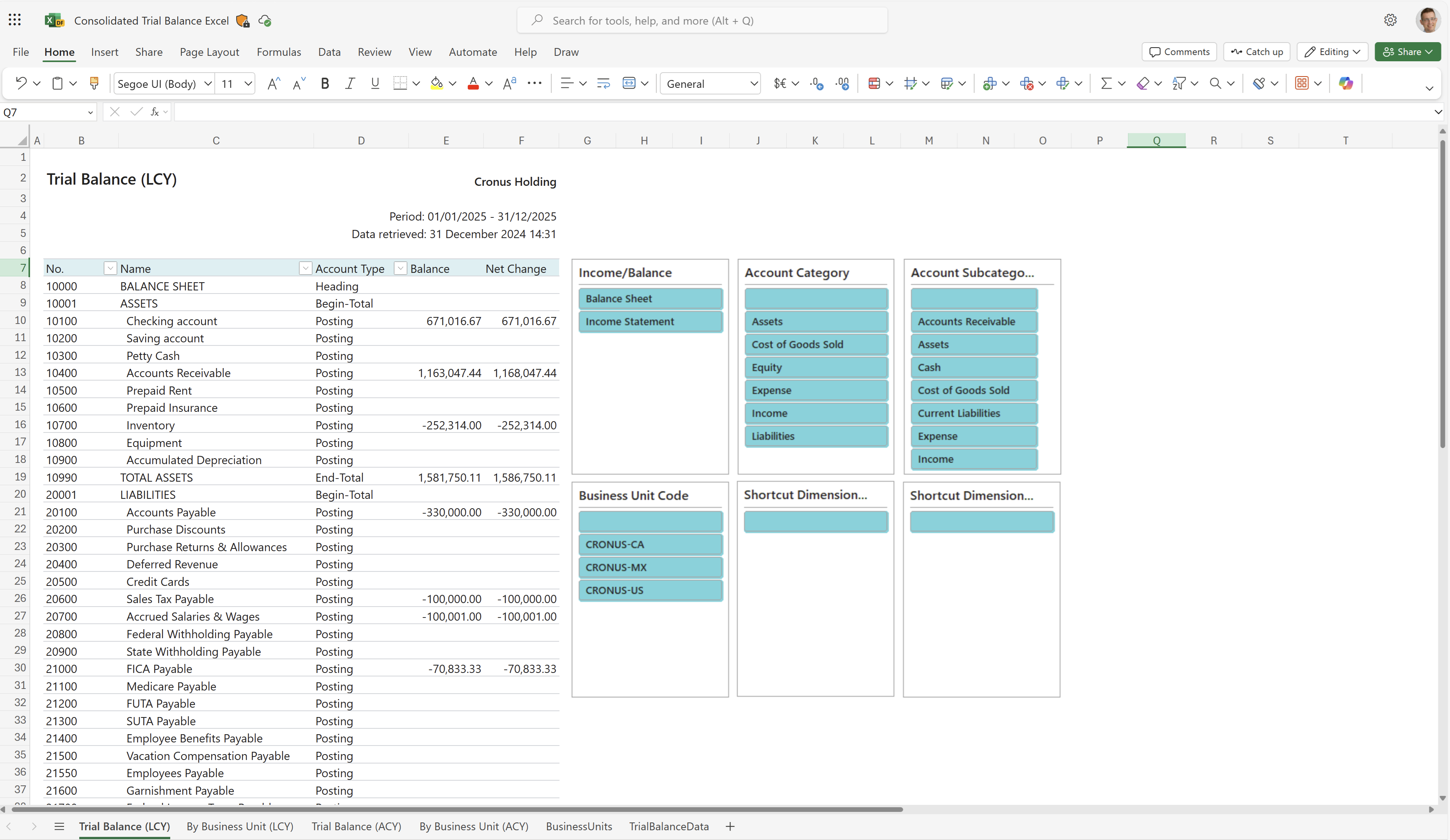Select the General number format dropdown
This screenshot has width=1450, height=840.
tap(711, 83)
